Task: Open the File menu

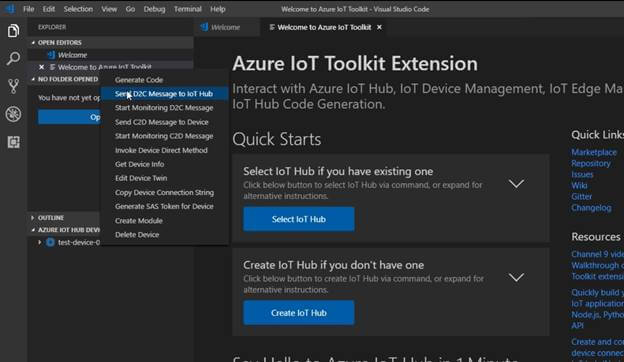Action: [x=29, y=9]
